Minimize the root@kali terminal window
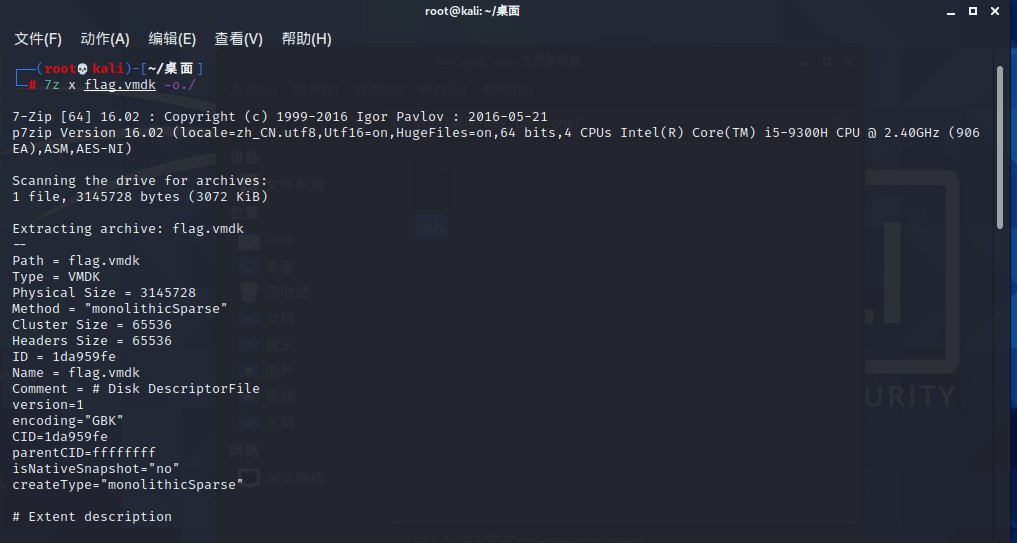The height and width of the screenshot is (543, 1017). pos(951,11)
